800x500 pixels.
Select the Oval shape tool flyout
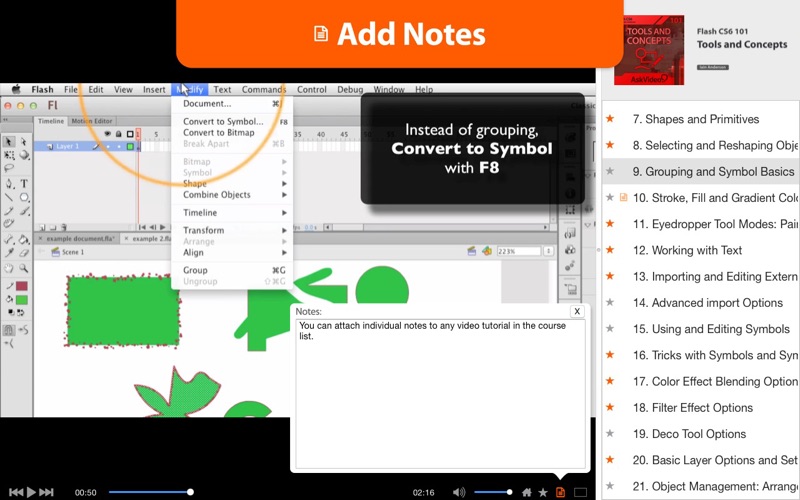(x=23, y=197)
